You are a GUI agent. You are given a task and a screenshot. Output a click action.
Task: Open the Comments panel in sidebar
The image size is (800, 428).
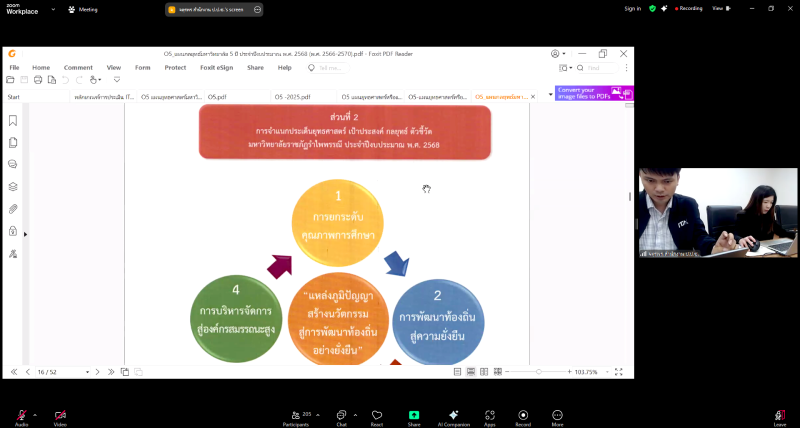[x=13, y=164]
